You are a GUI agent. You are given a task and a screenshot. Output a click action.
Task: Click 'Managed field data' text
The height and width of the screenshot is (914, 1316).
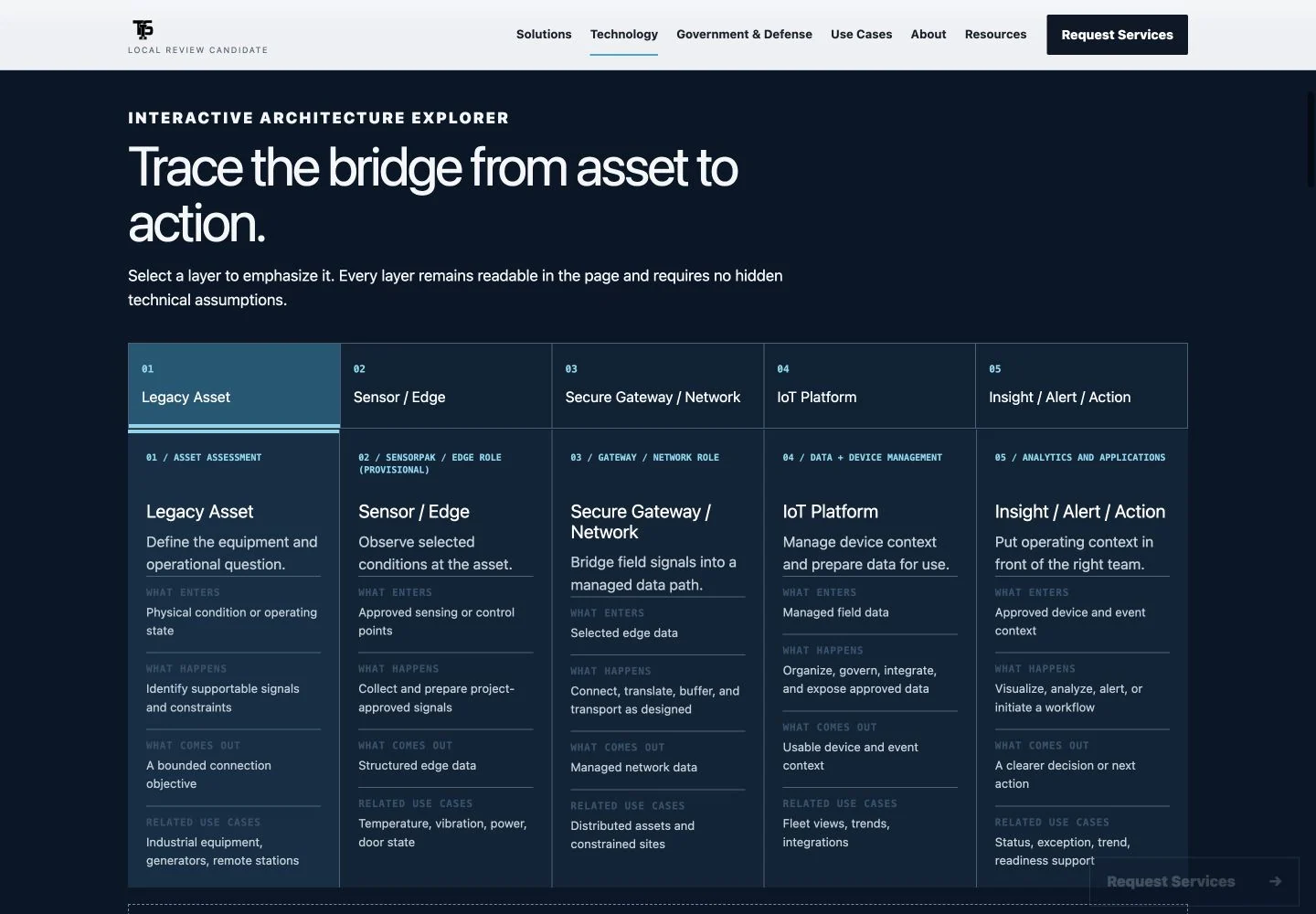click(835, 612)
